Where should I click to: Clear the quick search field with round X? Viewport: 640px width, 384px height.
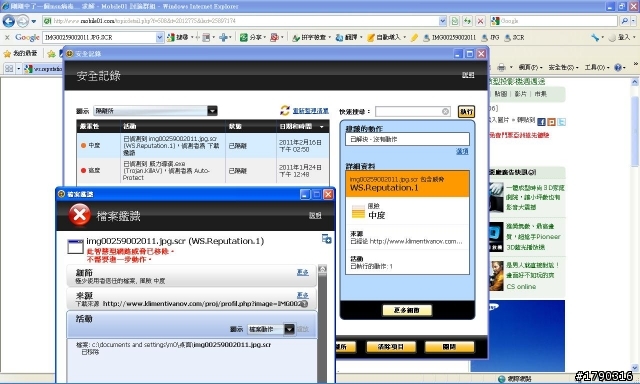(x=445, y=111)
